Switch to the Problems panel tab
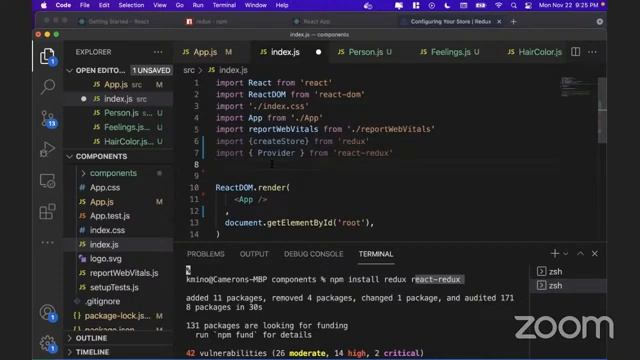 click(x=206, y=254)
